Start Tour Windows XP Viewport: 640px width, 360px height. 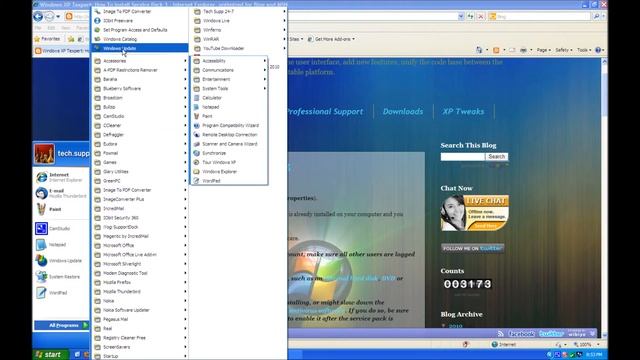pyautogui.click(x=229, y=162)
